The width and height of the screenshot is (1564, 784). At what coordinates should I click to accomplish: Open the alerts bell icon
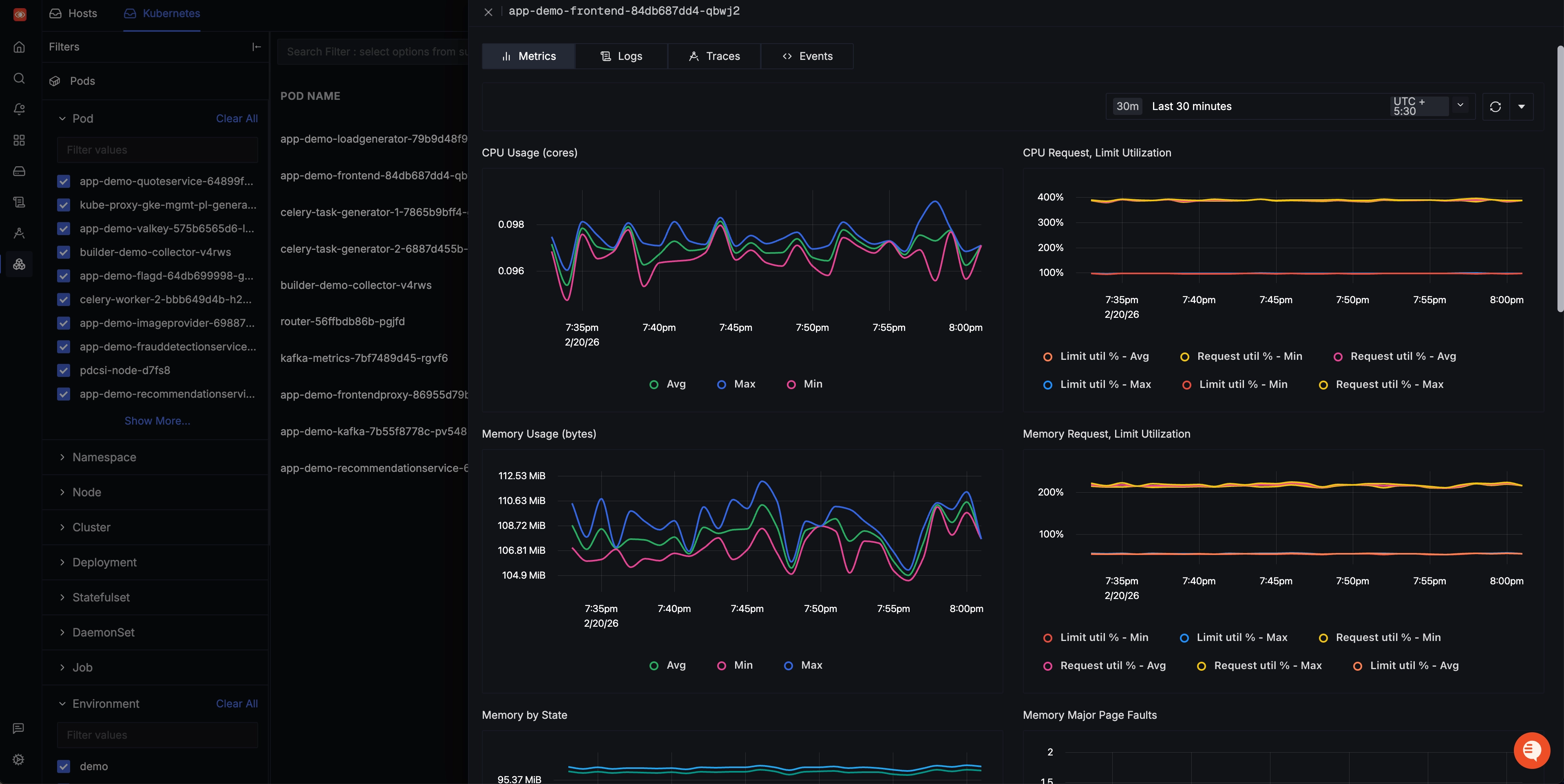point(20,109)
